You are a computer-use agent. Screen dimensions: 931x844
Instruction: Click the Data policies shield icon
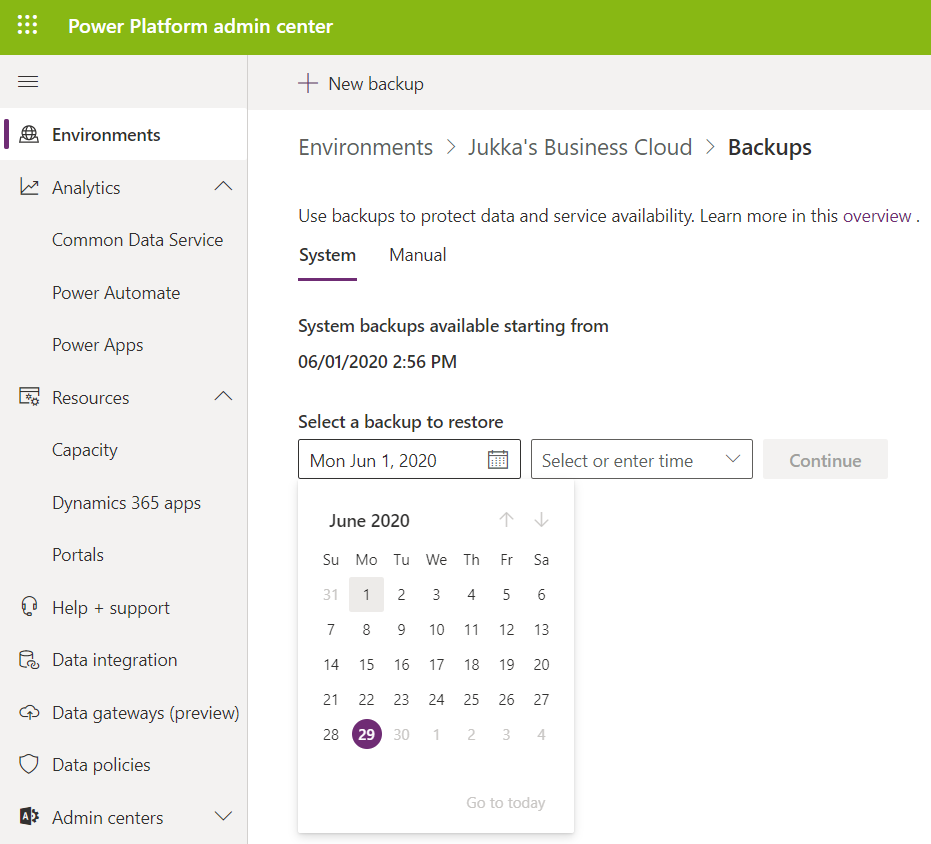(29, 764)
